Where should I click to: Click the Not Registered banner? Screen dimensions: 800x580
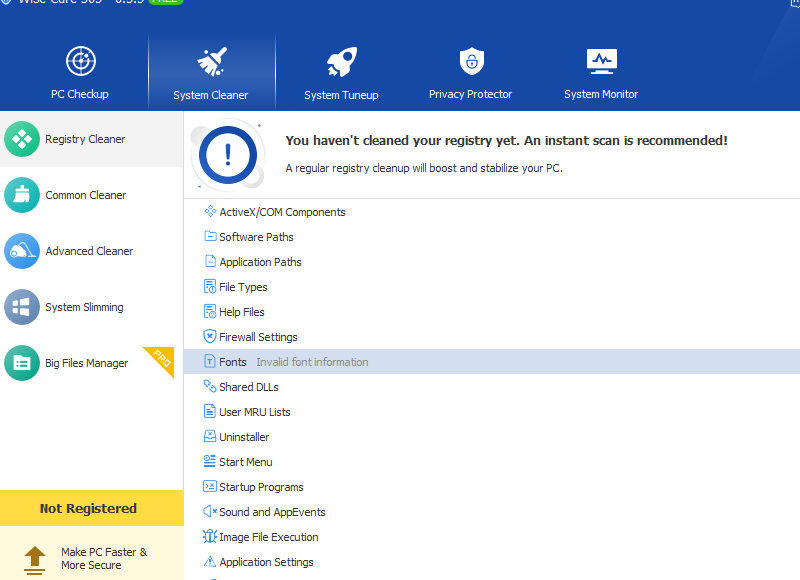[92, 508]
